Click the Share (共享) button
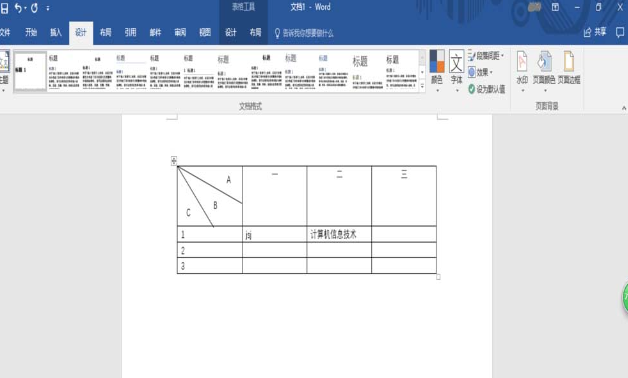628x378 pixels. tap(595, 32)
